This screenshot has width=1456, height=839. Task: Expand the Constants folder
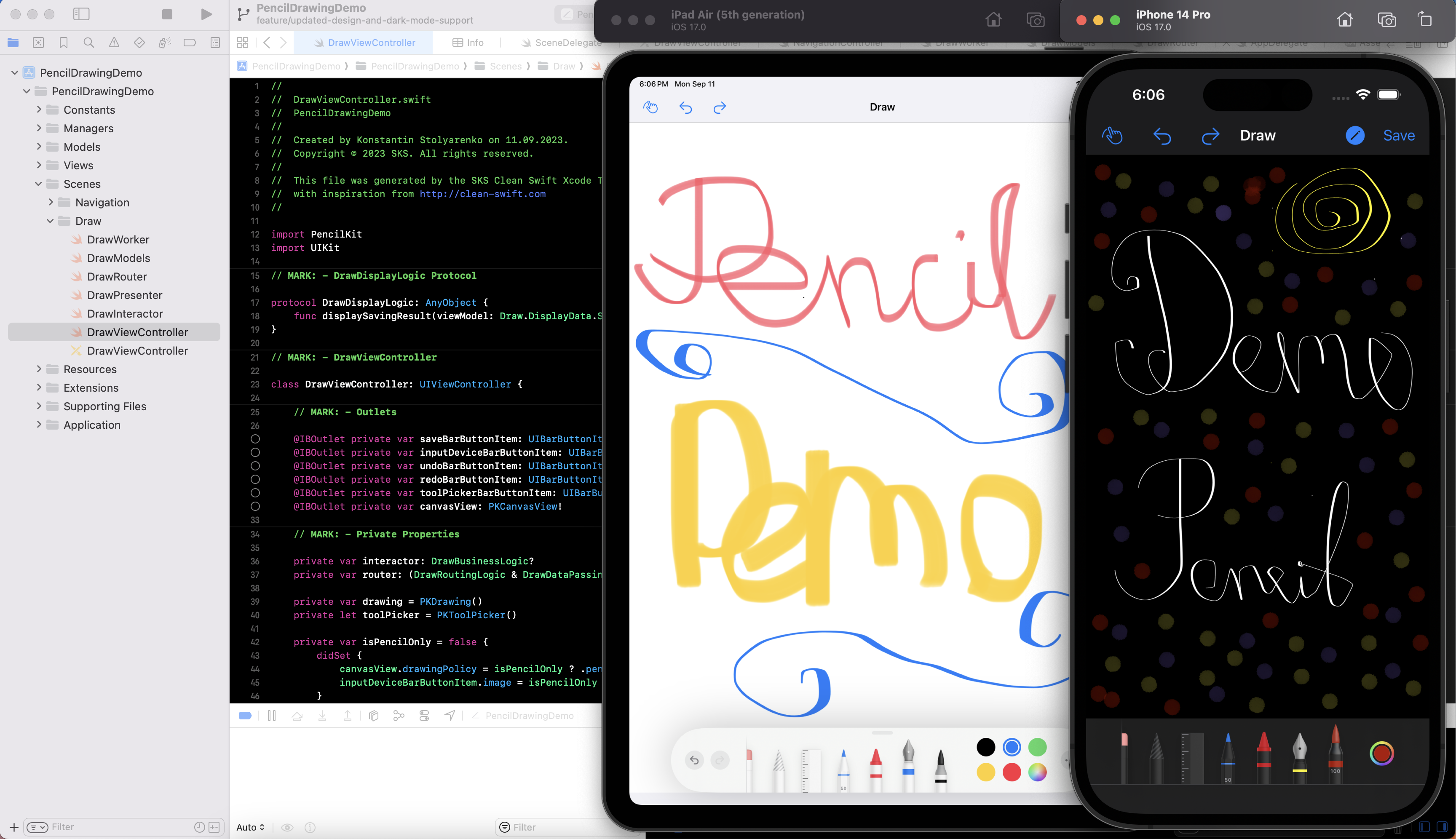click(39, 110)
